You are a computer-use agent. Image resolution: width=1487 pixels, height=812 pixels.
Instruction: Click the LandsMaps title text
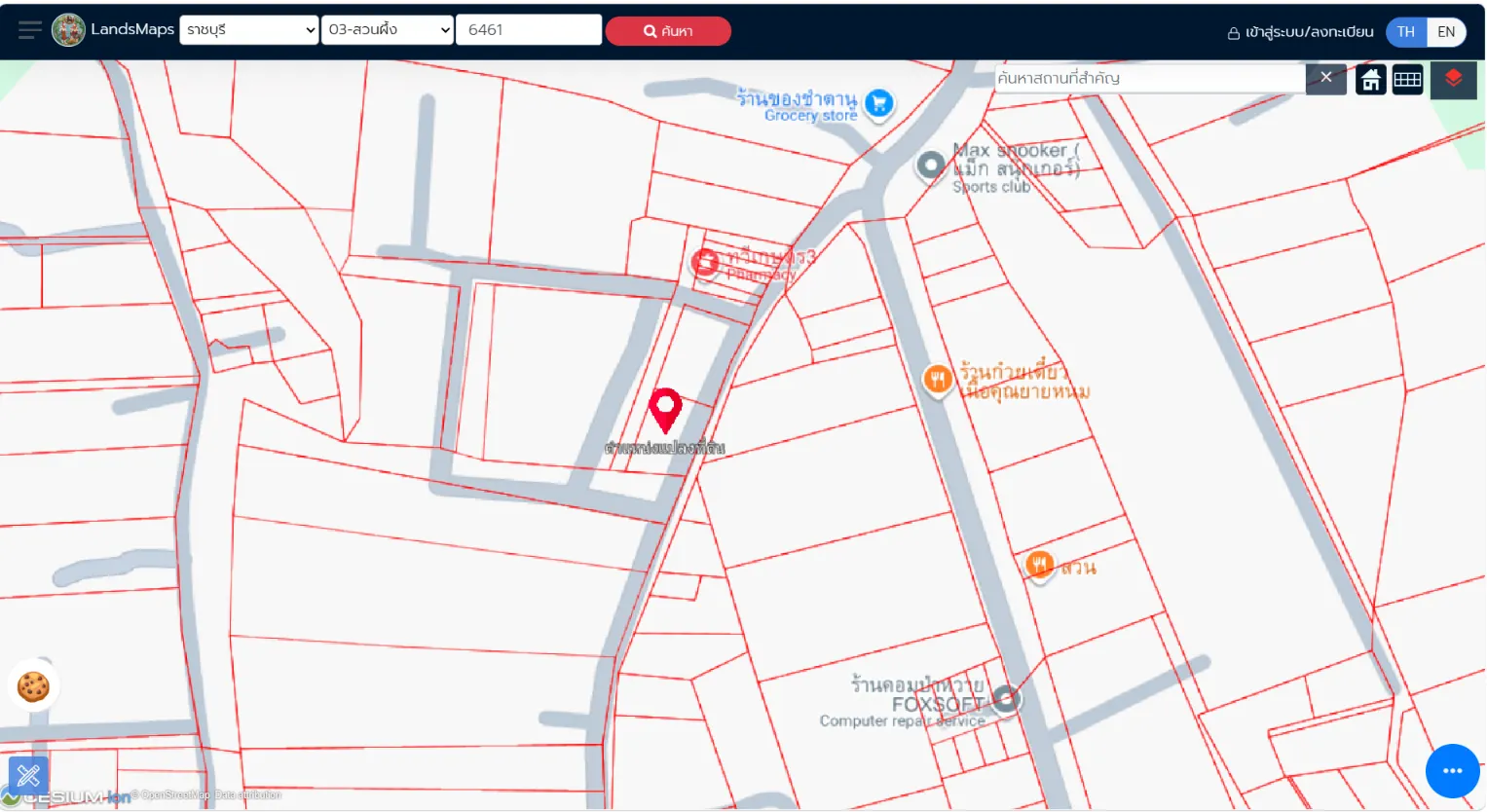[x=132, y=29]
